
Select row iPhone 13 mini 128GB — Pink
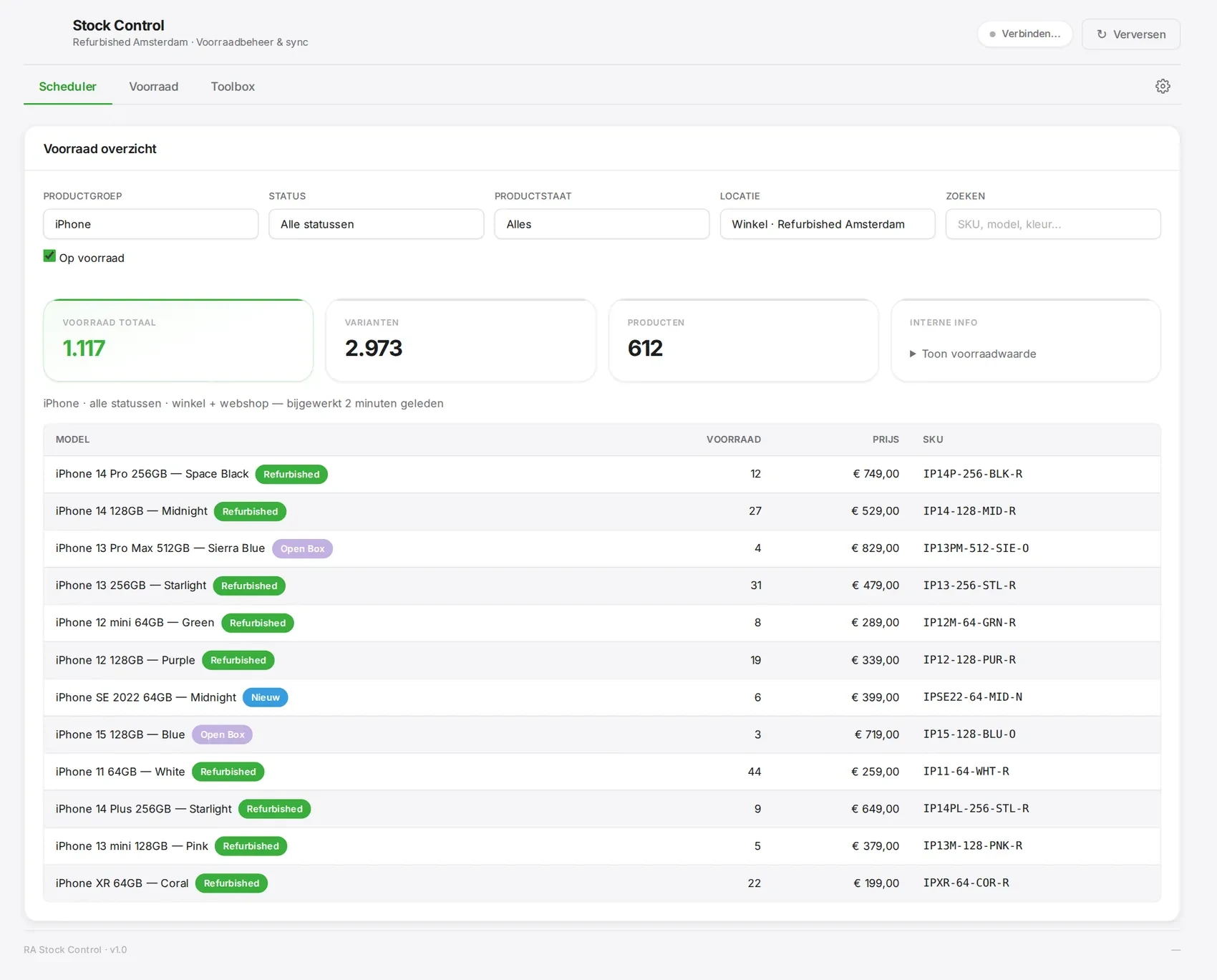point(601,847)
